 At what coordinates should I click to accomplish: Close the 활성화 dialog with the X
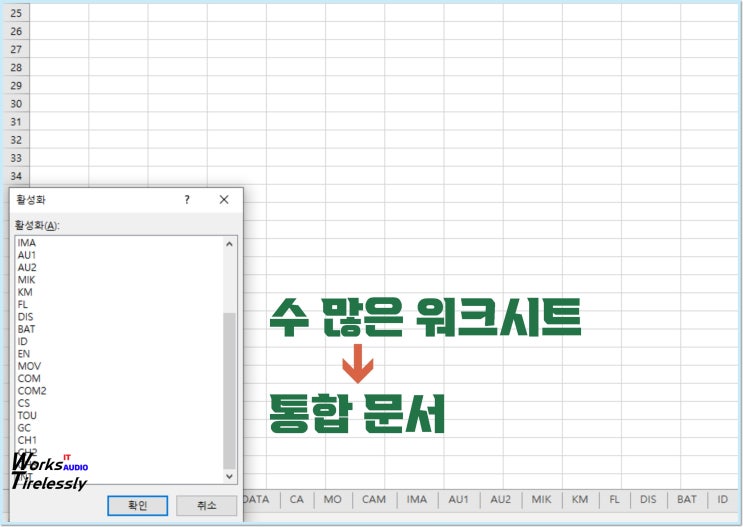pos(224,200)
